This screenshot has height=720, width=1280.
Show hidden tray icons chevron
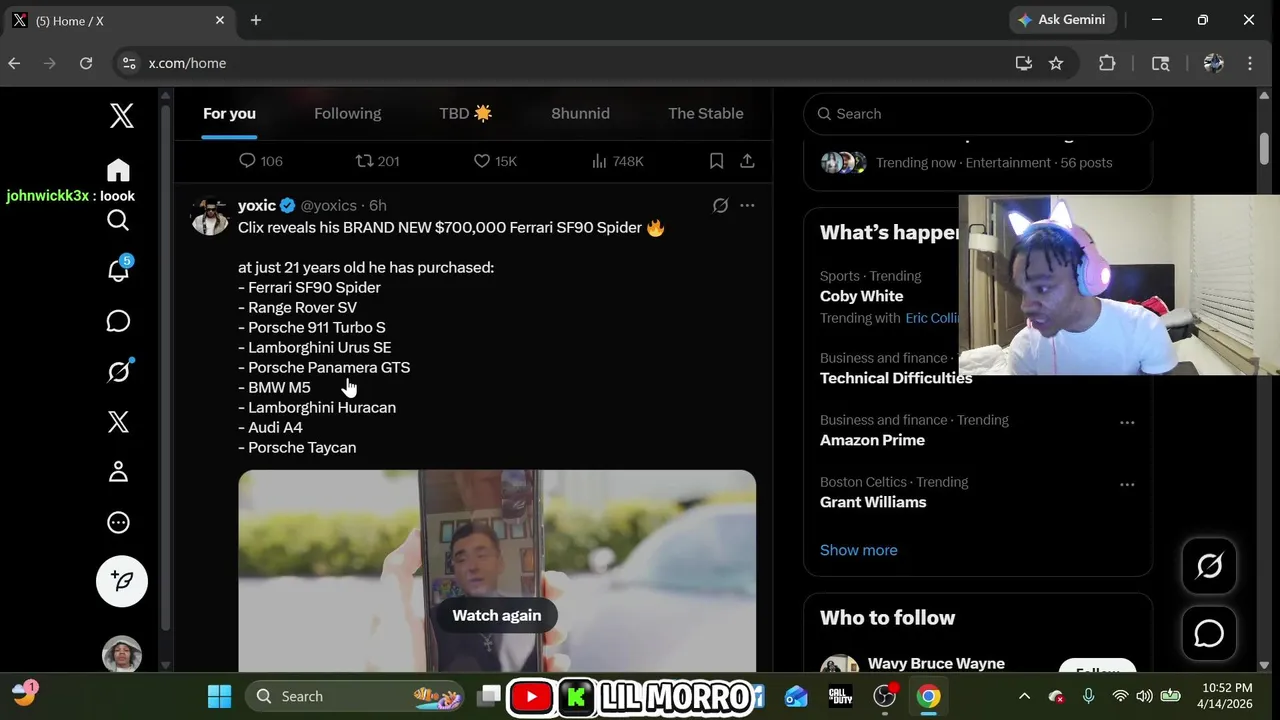(x=1024, y=696)
